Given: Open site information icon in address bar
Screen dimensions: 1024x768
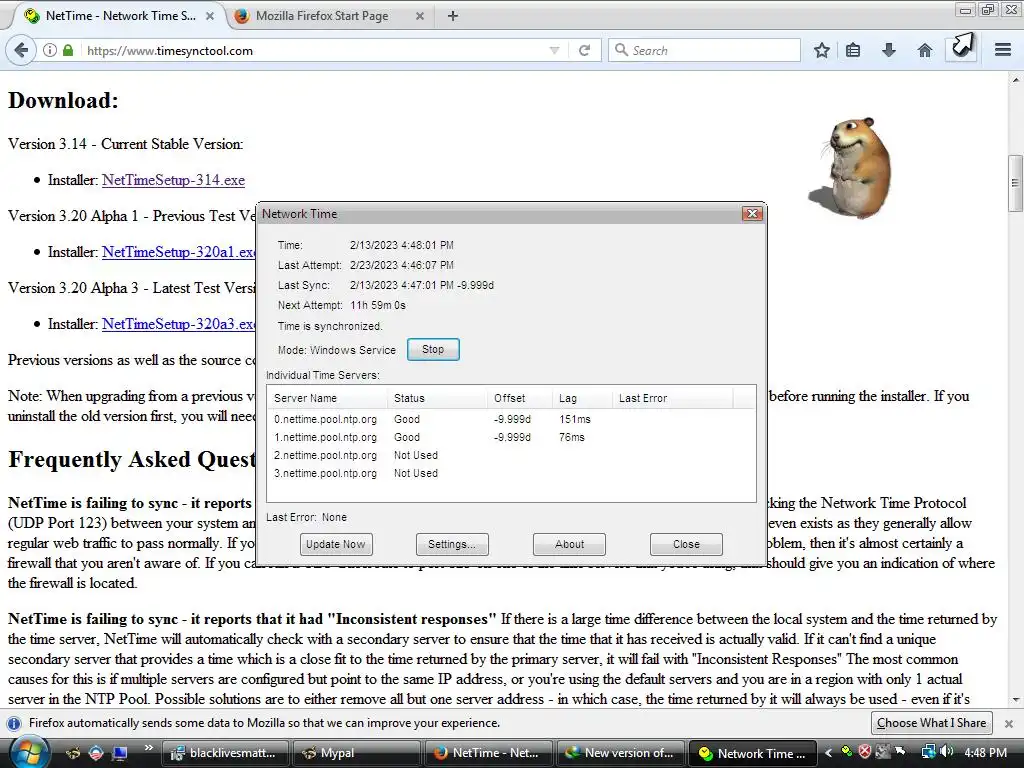Looking at the screenshot, I should tap(50, 50).
